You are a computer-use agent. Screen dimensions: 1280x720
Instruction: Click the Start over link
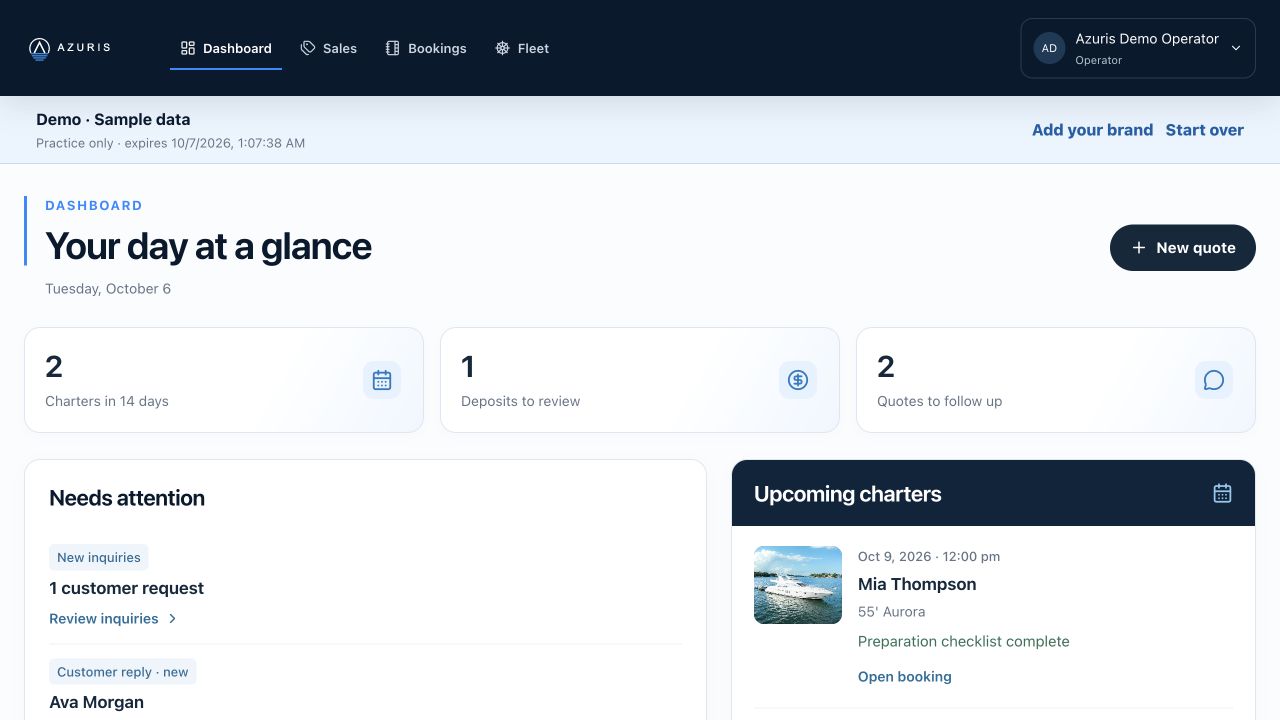pyautogui.click(x=1204, y=130)
